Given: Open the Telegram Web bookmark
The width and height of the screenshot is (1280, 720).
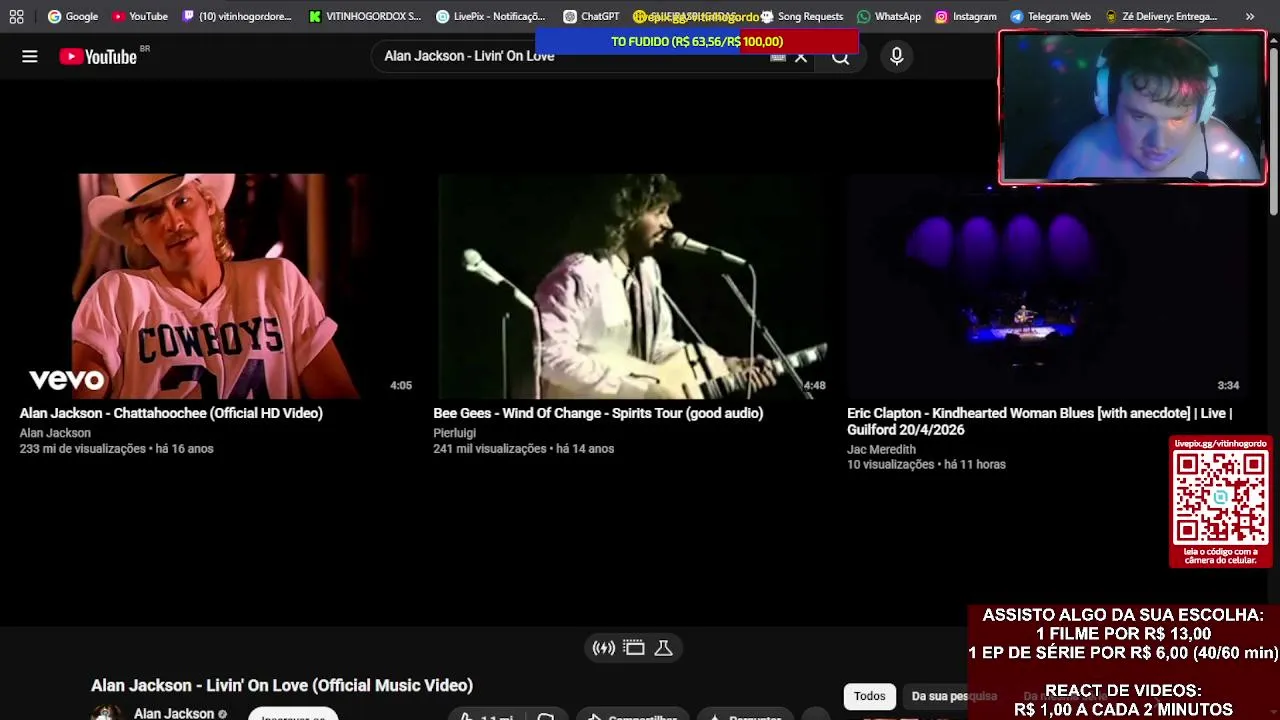Looking at the screenshot, I should (1050, 16).
